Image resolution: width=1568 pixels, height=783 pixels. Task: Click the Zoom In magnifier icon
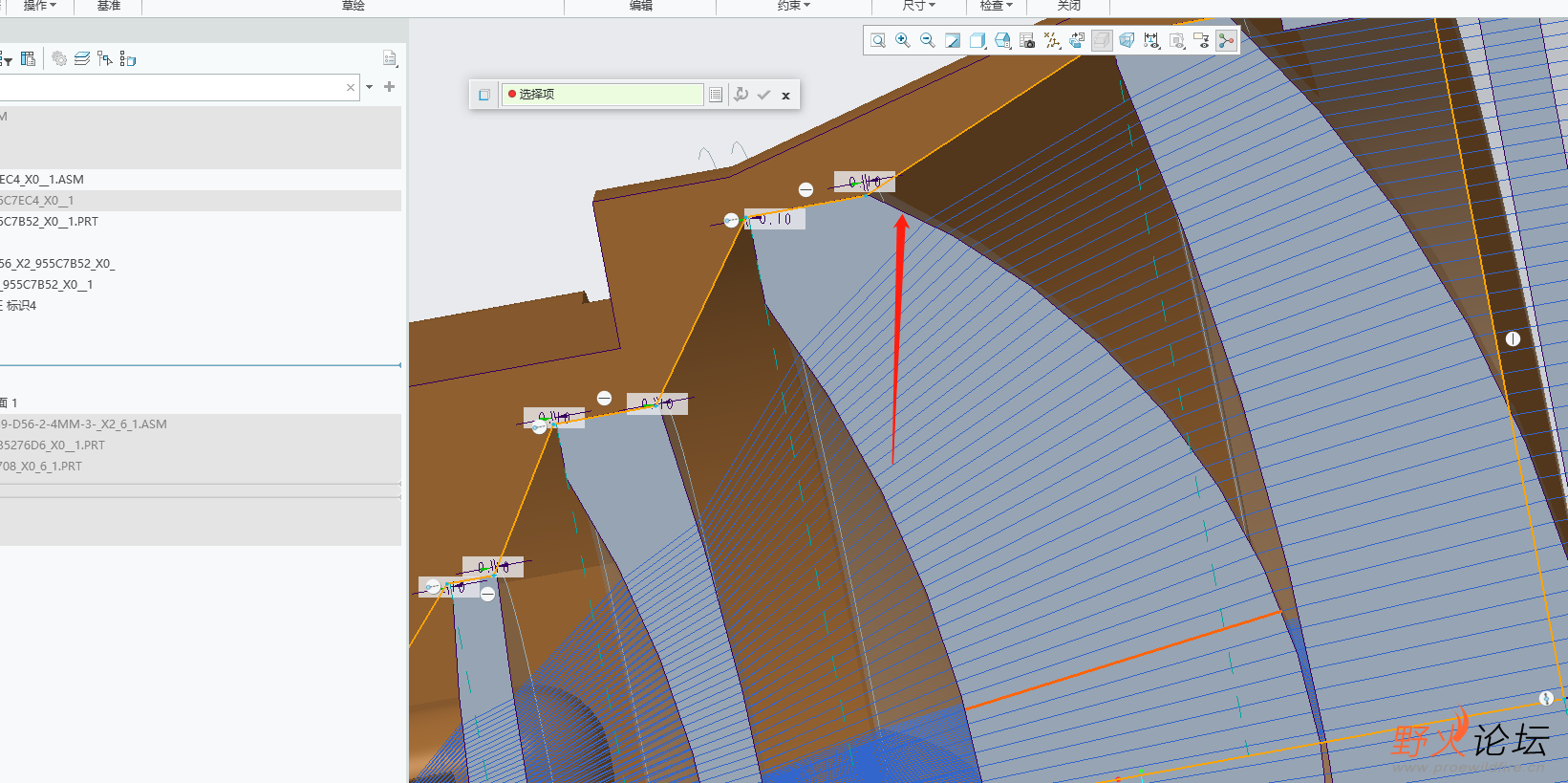[903, 40]
